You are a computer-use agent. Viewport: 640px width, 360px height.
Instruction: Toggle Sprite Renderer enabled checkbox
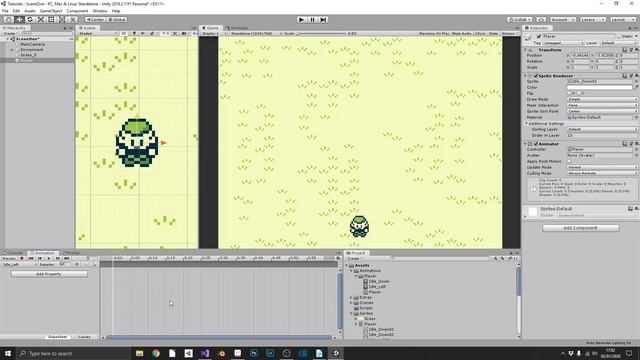tap(536, 76)
